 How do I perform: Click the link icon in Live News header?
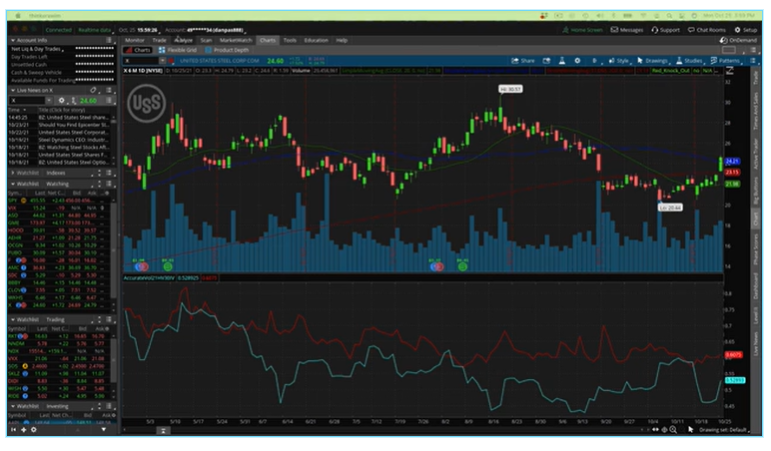click(x=93, y=90)
